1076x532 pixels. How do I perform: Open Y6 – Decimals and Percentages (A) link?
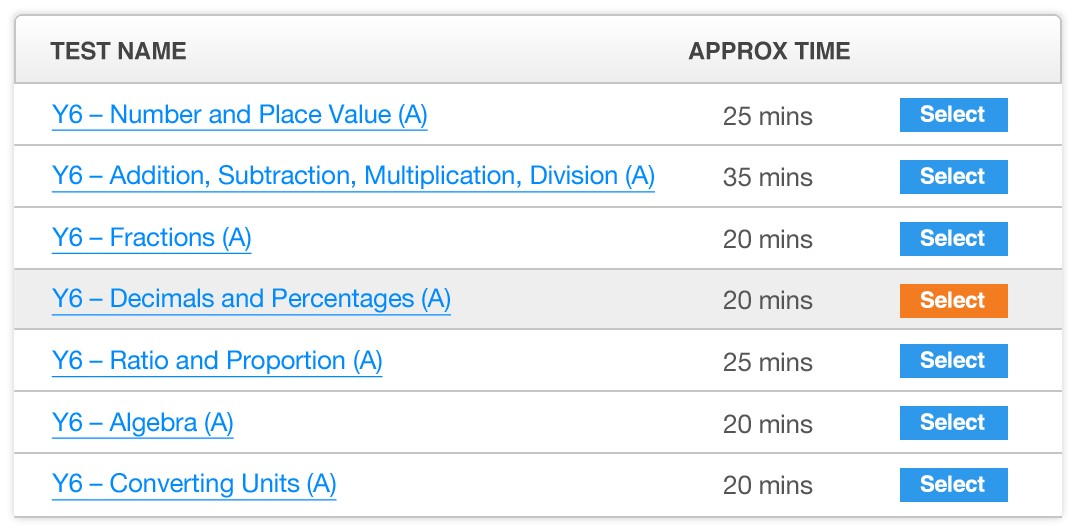tap(251, 299)
